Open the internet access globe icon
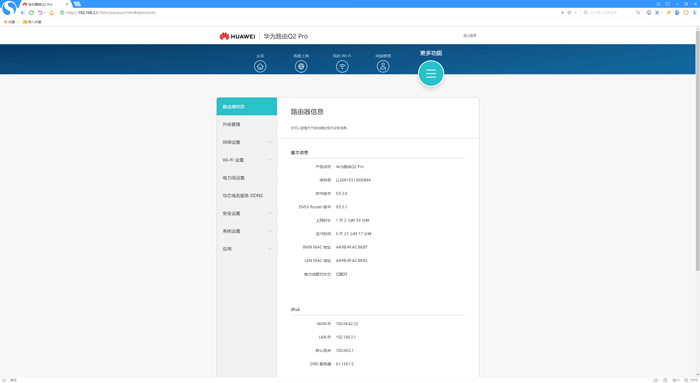 (x=301, y=66)
